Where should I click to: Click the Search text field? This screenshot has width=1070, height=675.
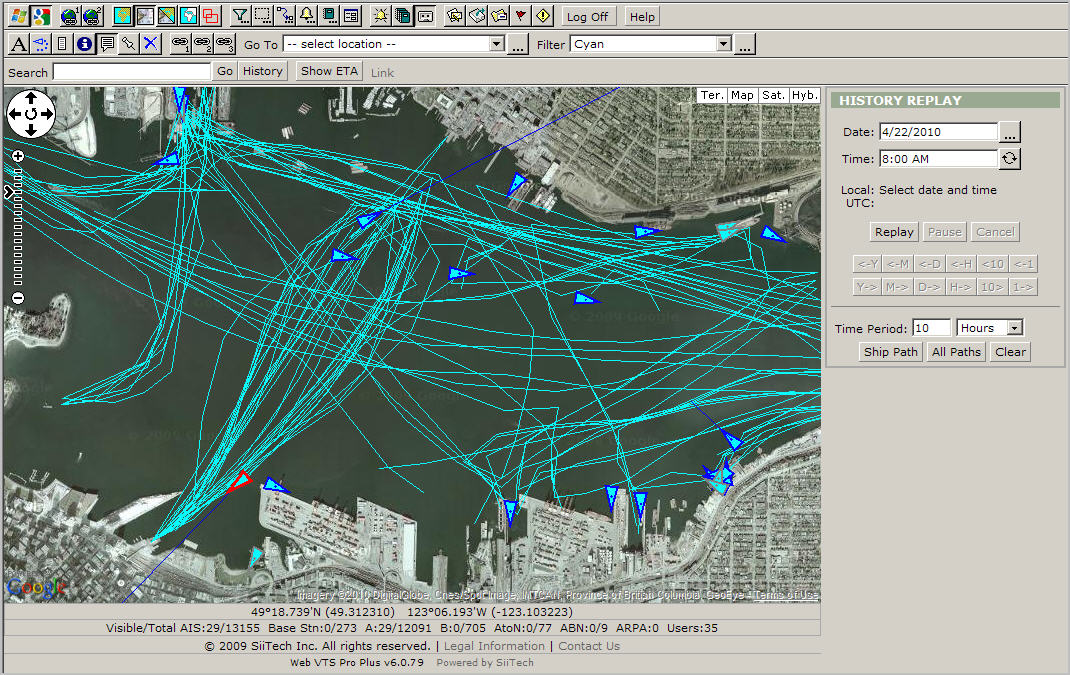[x=132, y=72]
